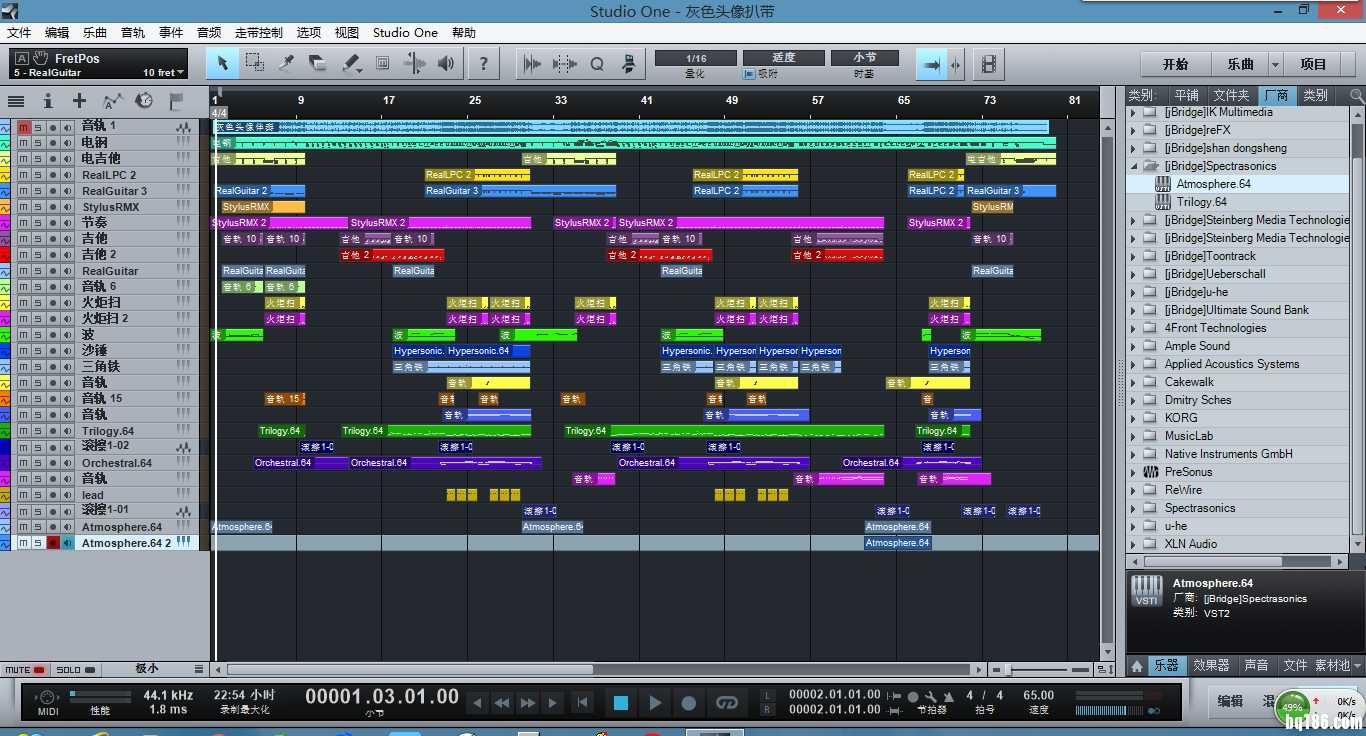Open the track list icon

[16, 101]
